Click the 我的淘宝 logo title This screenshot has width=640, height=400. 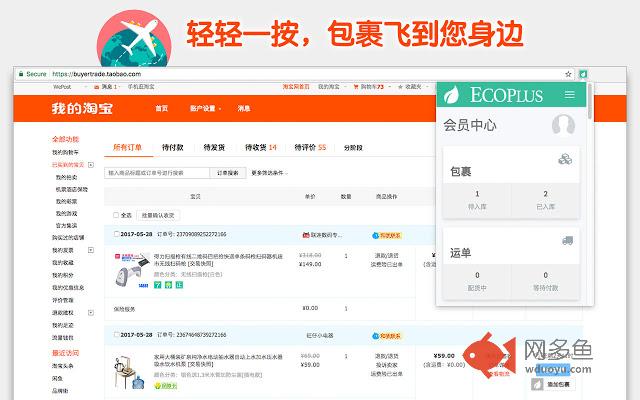coord(82,108)
